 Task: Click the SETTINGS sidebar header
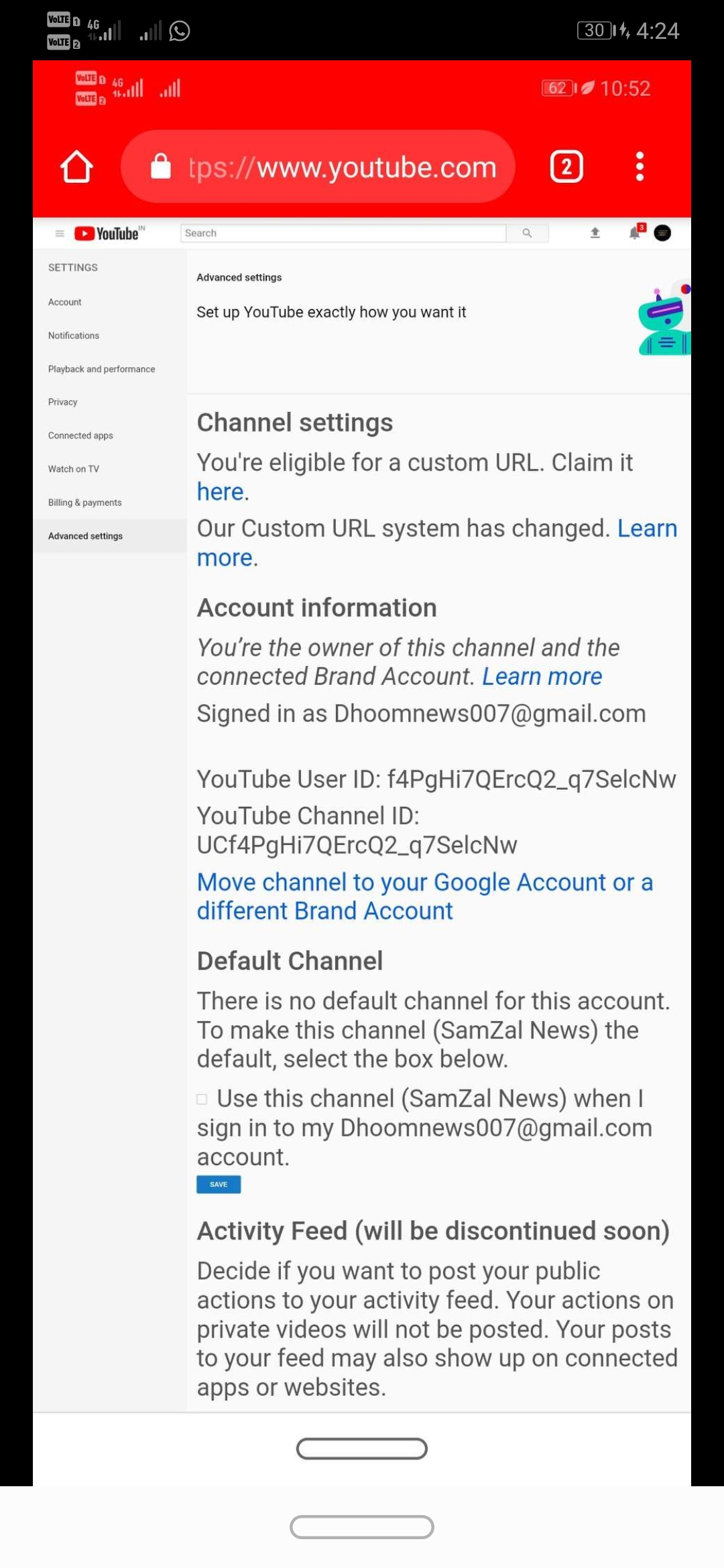72,267
